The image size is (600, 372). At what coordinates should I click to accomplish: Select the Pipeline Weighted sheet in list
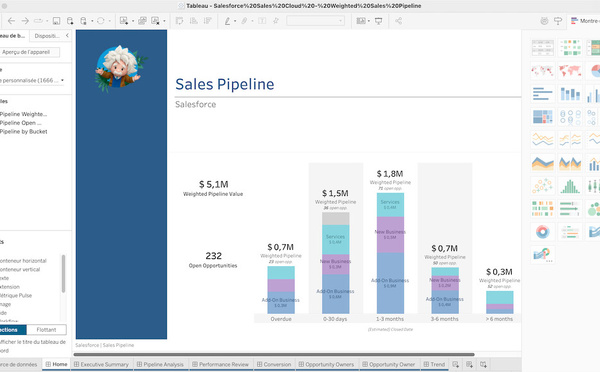(23, 114)
